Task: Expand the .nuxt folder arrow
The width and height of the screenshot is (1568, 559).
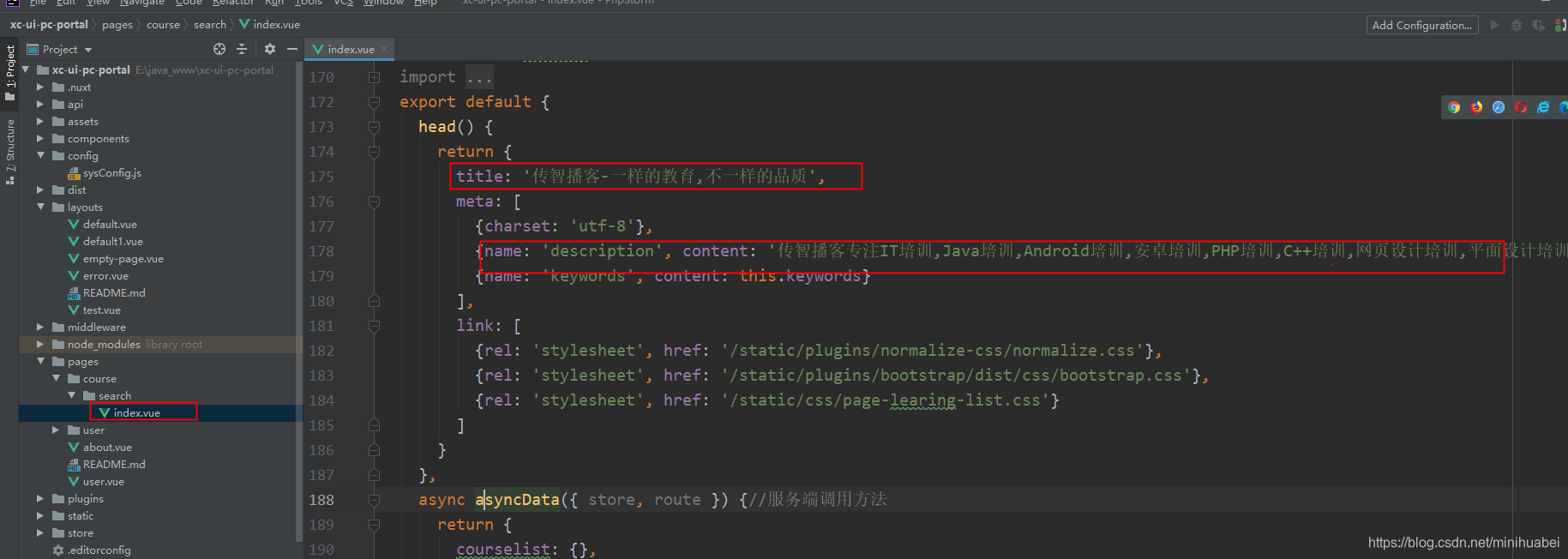Action: point(40,87)
